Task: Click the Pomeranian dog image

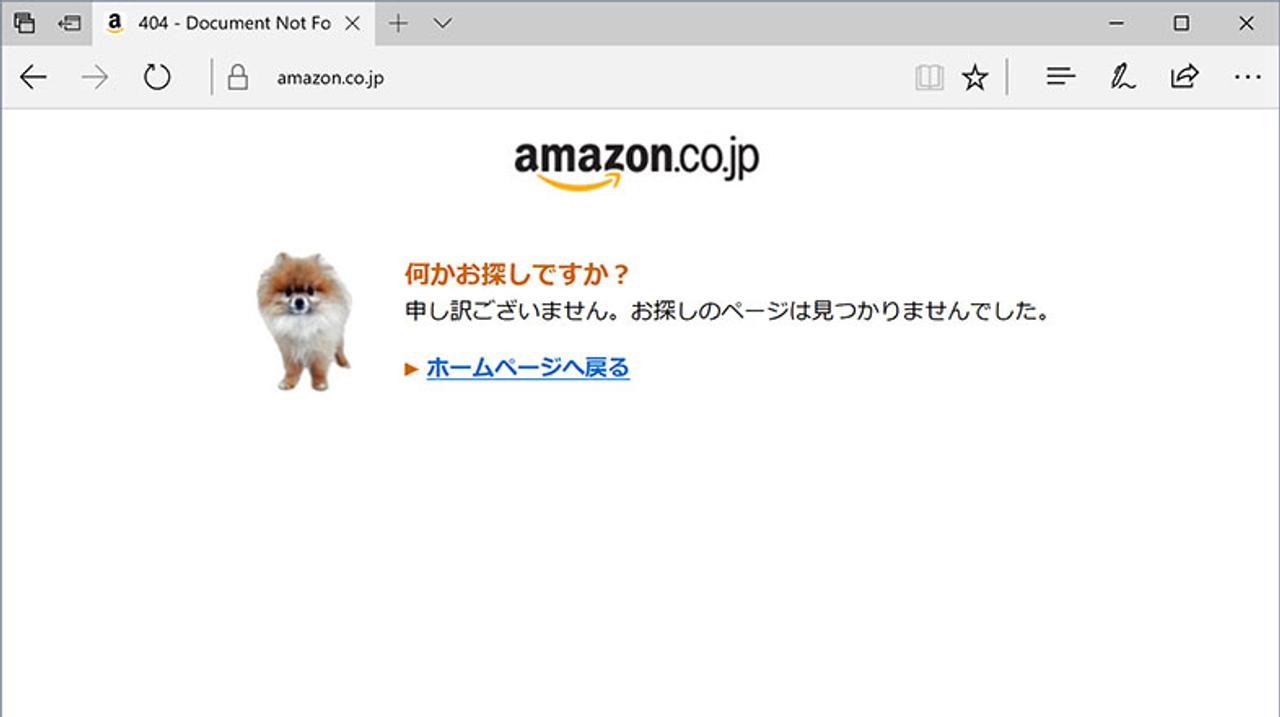Action: coord(305,321)
